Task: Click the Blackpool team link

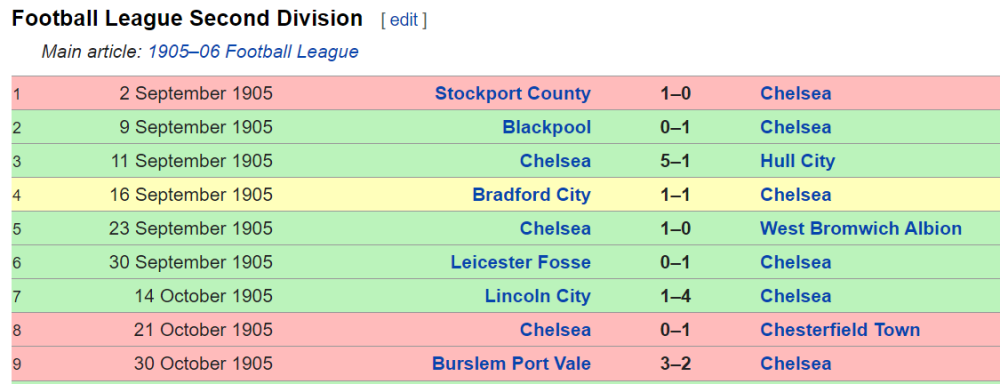Action: [547, 128]
